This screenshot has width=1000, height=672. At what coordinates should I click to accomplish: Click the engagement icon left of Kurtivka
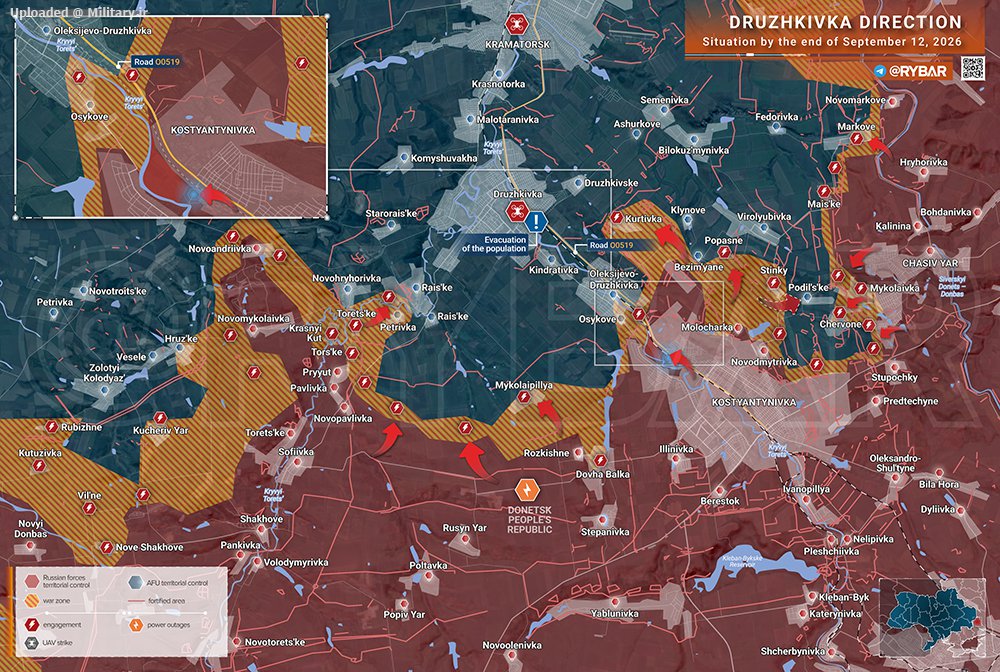click(x=616, y=217)
